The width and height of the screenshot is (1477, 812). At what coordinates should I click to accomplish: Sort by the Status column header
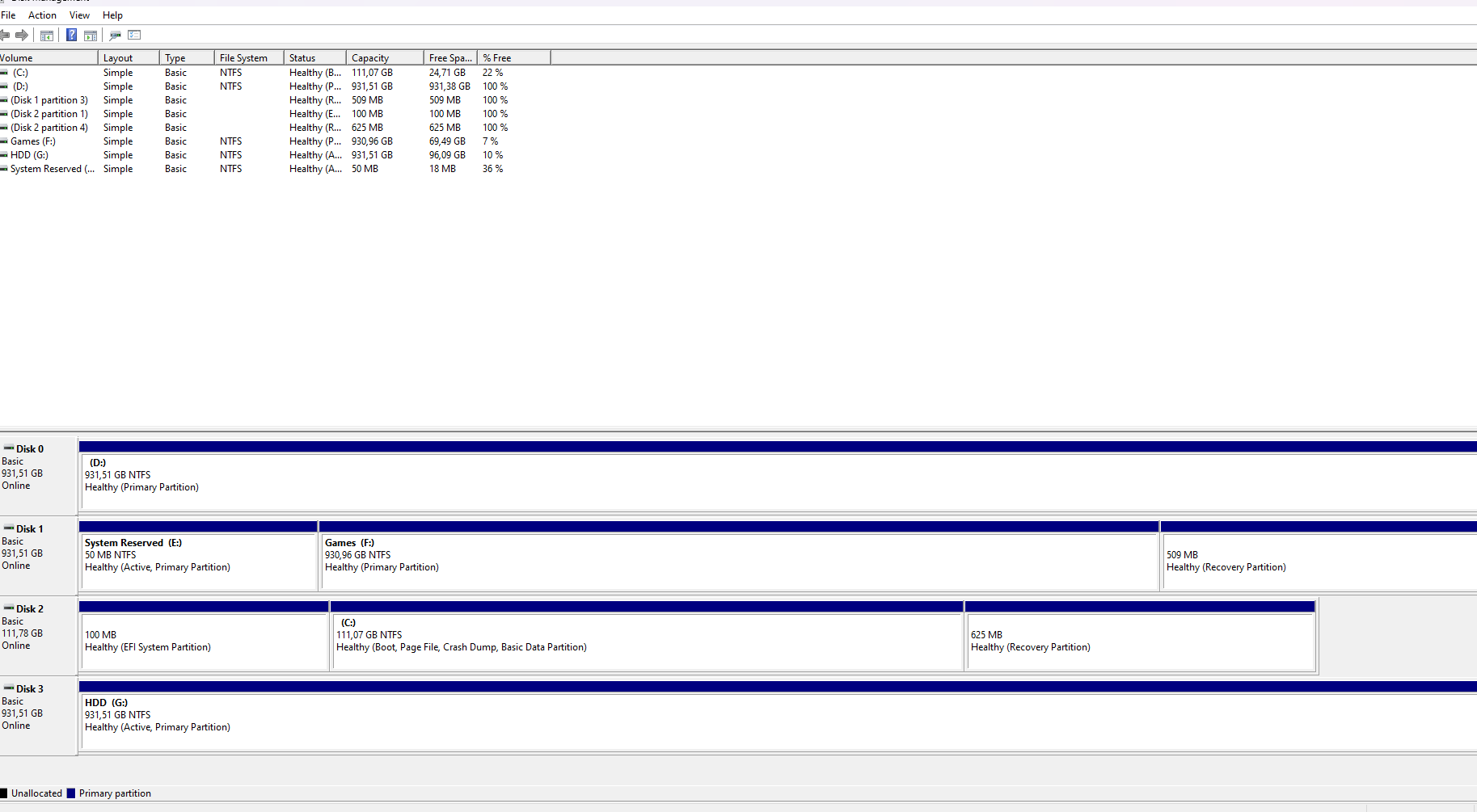315,58
